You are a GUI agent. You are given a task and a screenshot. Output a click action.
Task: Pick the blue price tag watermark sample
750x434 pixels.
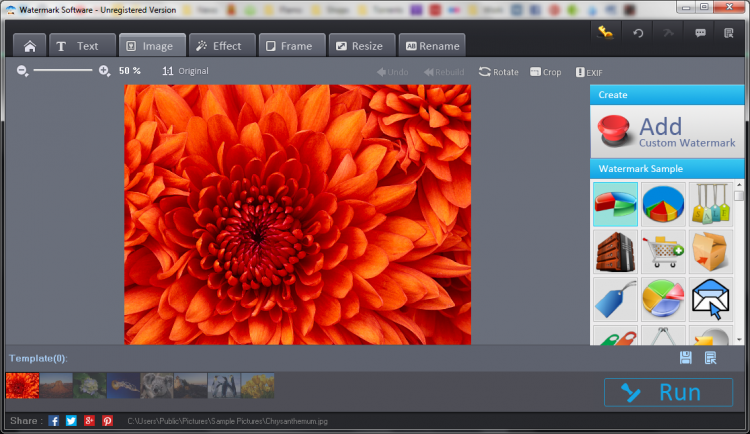coord(614,297)
